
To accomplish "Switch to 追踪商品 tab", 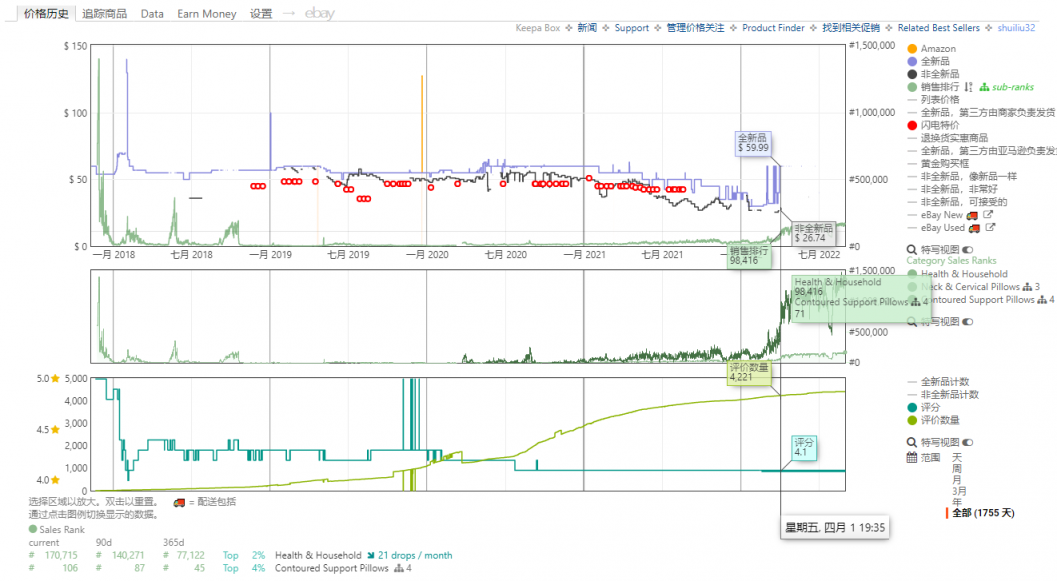I will tap(104, 13).
